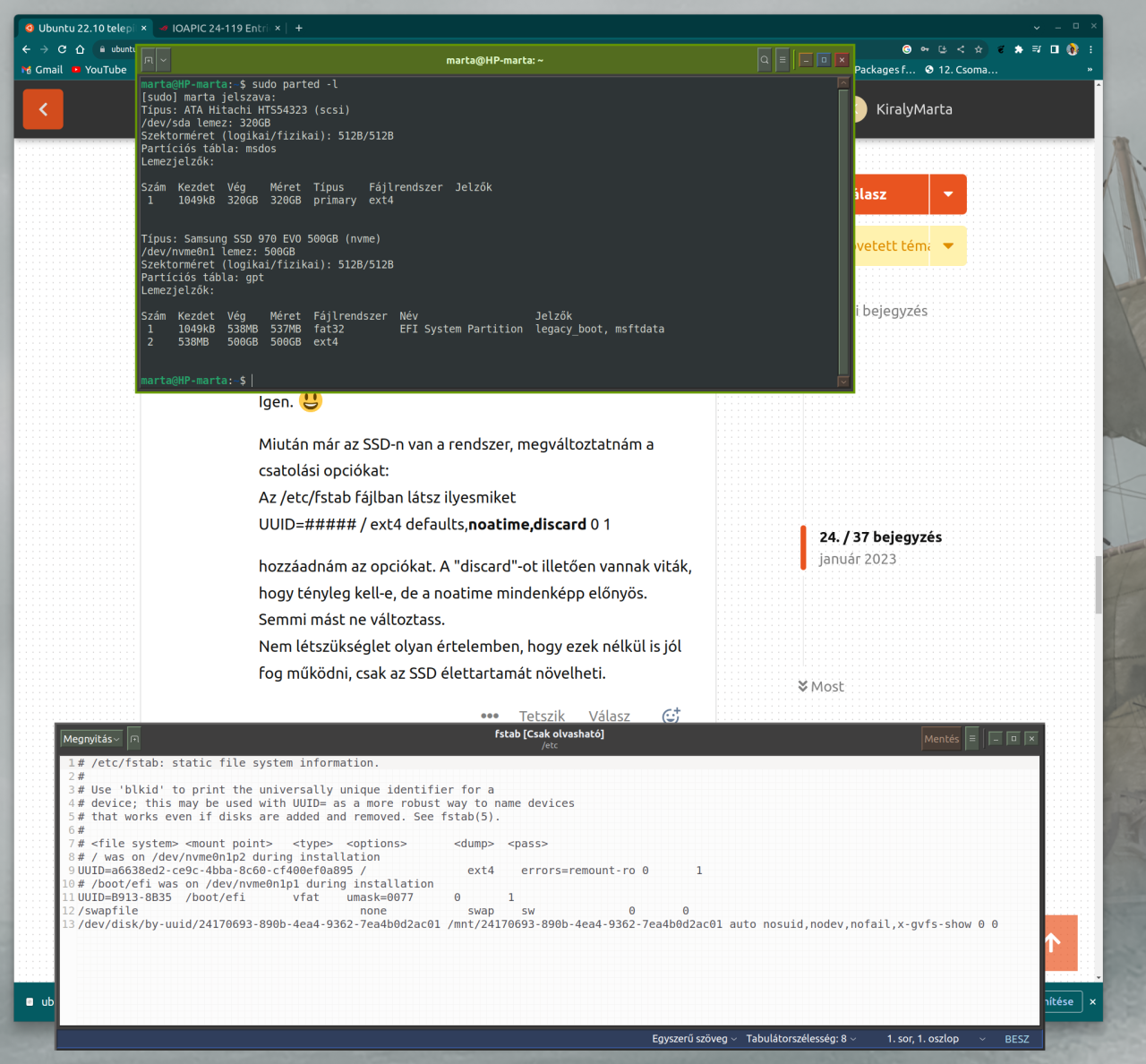Expand the orange reply button dropdown
This screenshot has width=1146, height=1064.
[948, 194]
